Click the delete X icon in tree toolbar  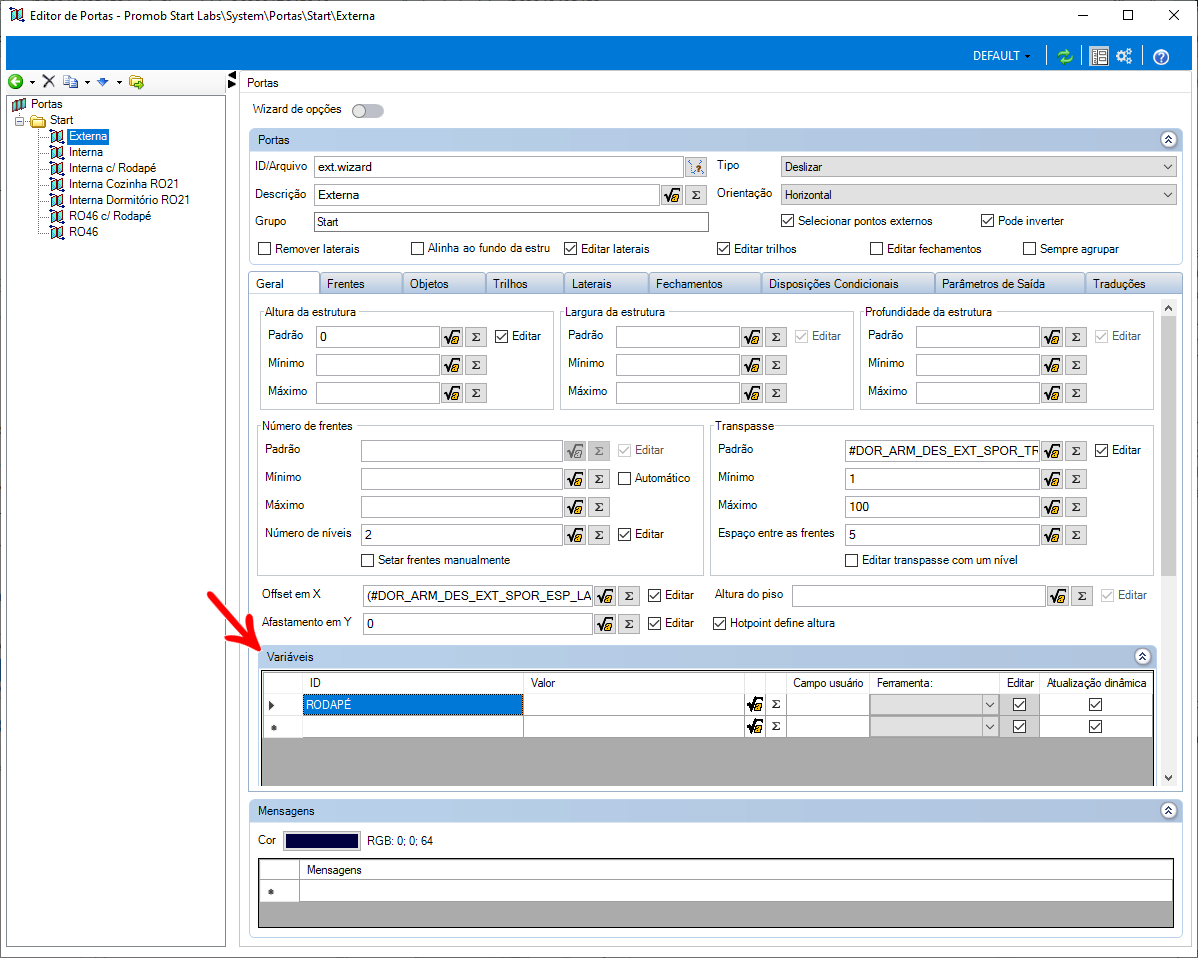click(48, 82)
